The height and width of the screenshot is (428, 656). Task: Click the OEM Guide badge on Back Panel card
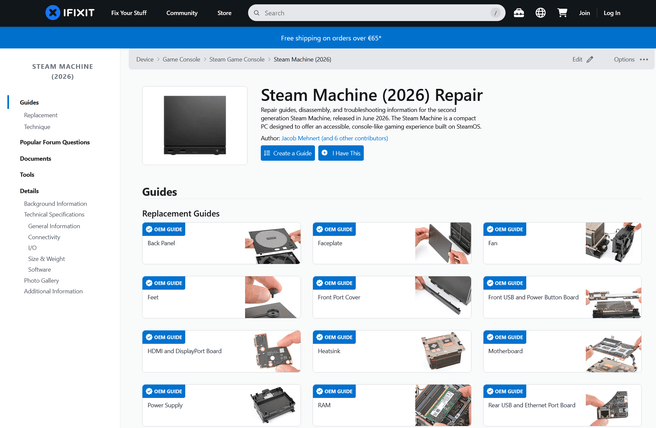(x=164, y=229)
